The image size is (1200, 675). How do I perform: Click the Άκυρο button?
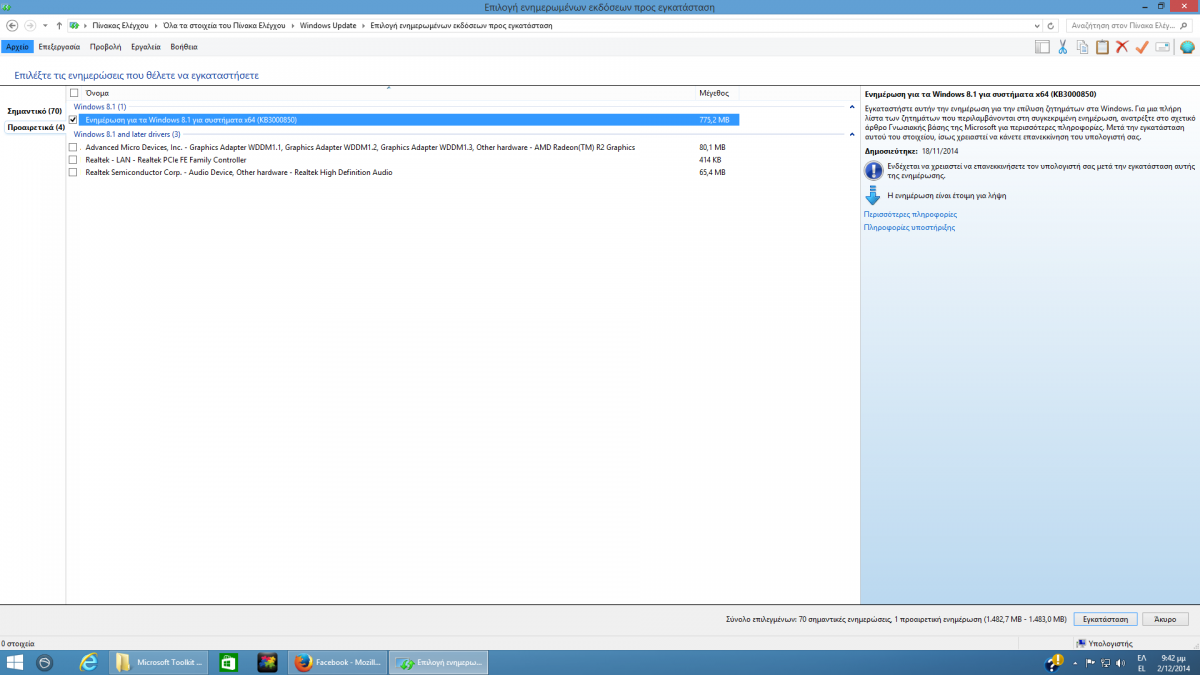point(1165,619)
